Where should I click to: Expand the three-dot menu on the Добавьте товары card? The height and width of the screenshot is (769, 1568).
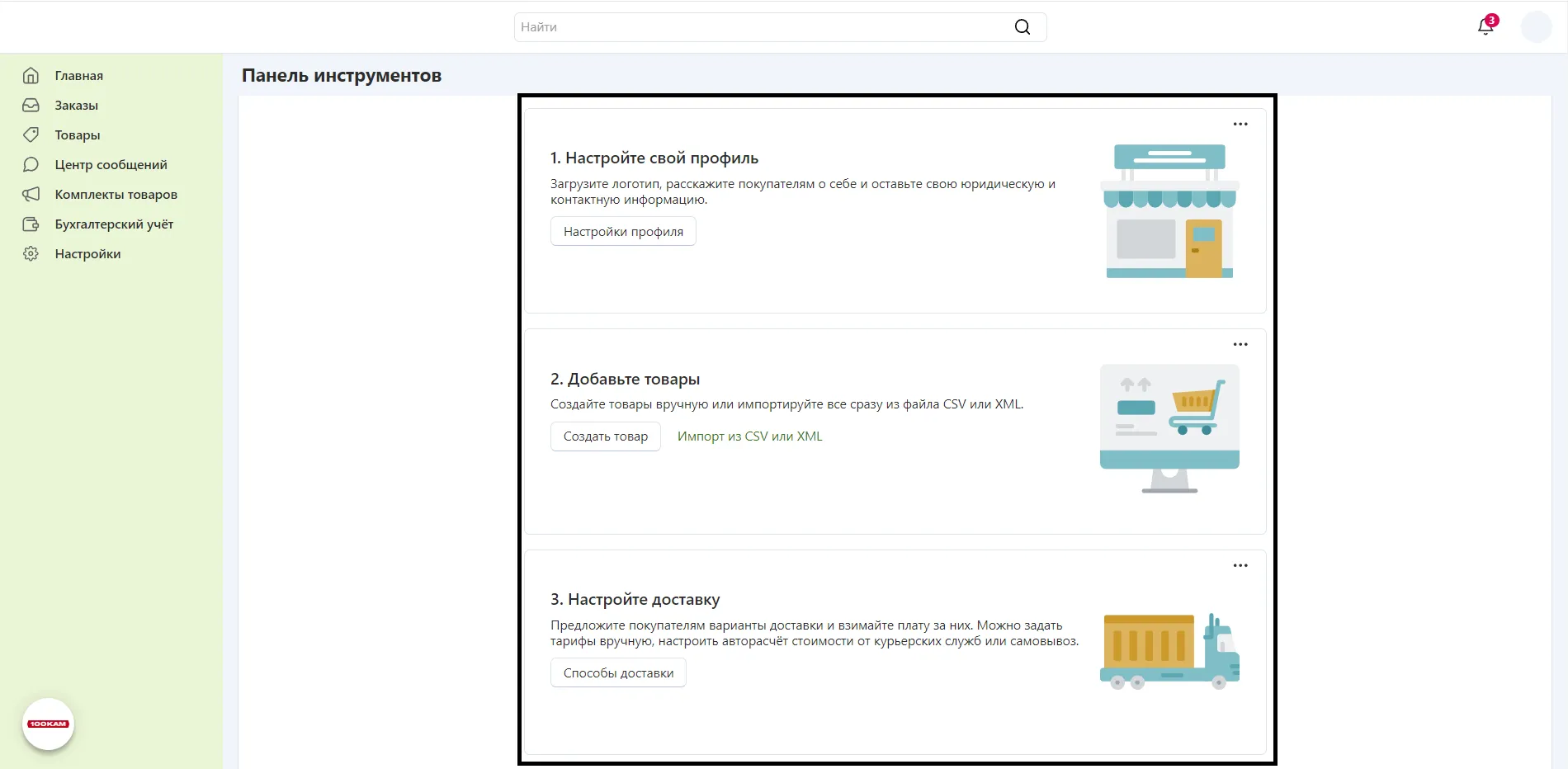1240,345
